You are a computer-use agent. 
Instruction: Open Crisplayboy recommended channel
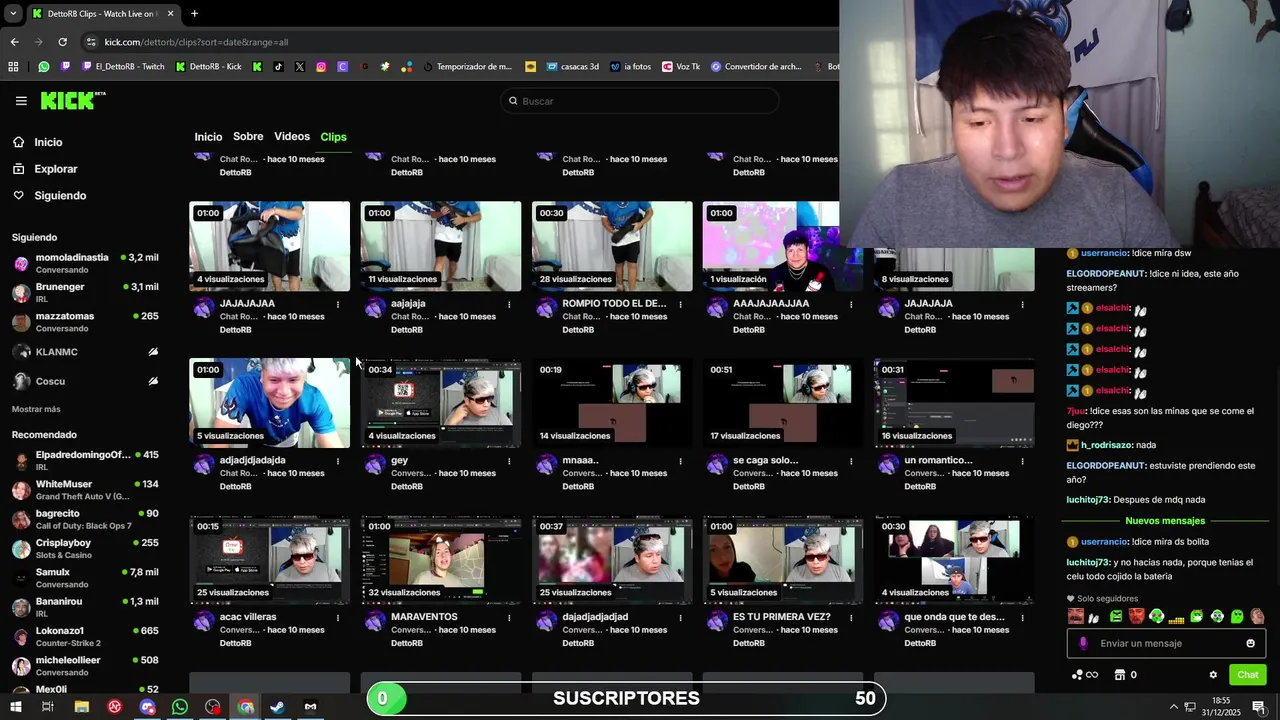click(85, 548)
